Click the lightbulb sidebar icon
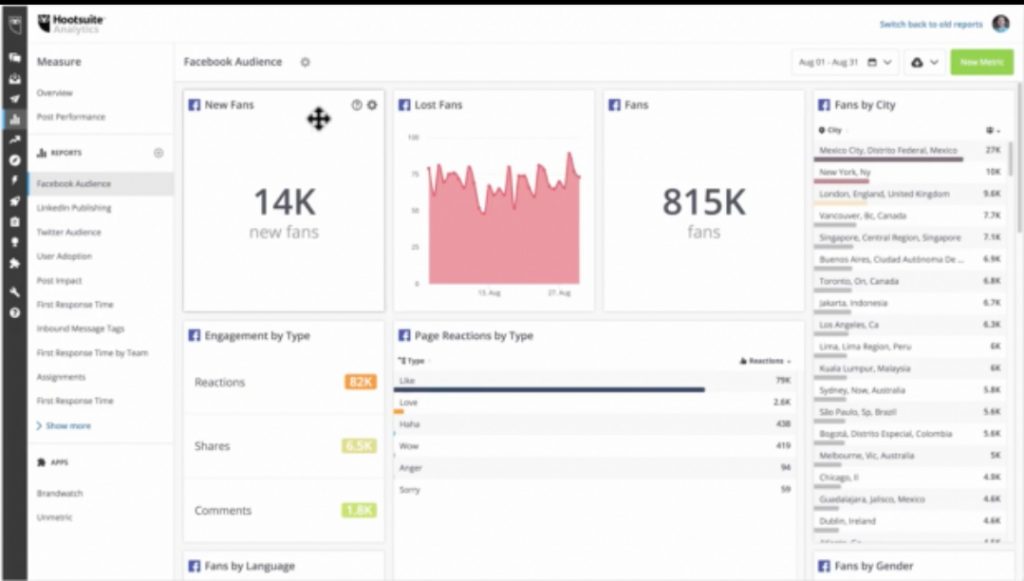The image size is (1024, 581). (x=14, y=242)
